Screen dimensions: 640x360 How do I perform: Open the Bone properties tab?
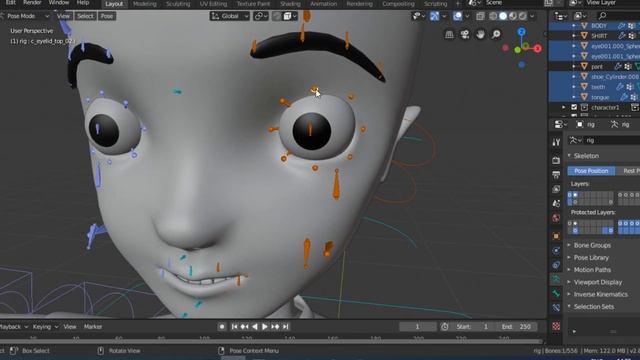[x=556, y=293]
